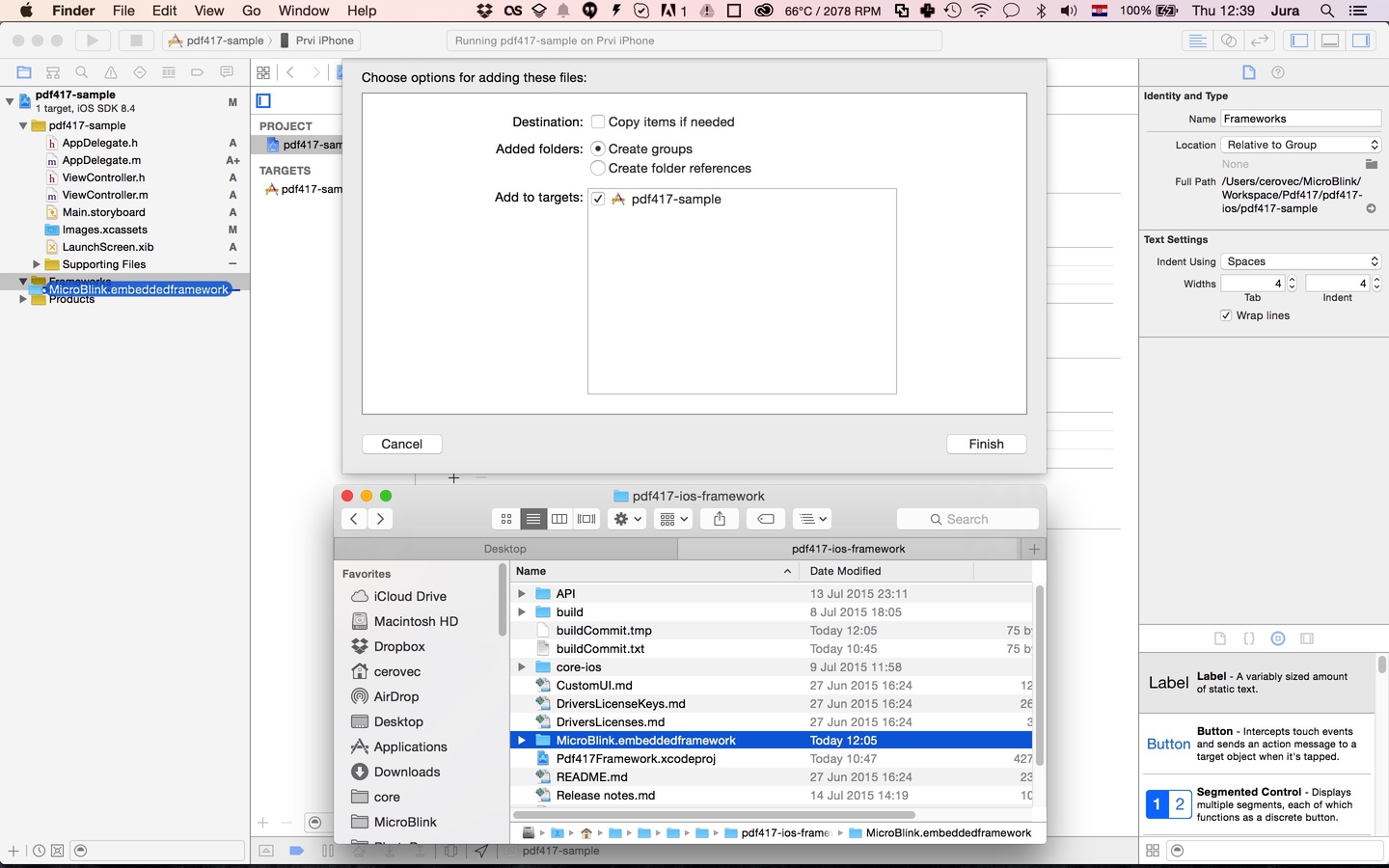Expand MicroBlink.embeddedframework in Finder list
Screen dimensions: 1389x868
[x=522, y=740]
